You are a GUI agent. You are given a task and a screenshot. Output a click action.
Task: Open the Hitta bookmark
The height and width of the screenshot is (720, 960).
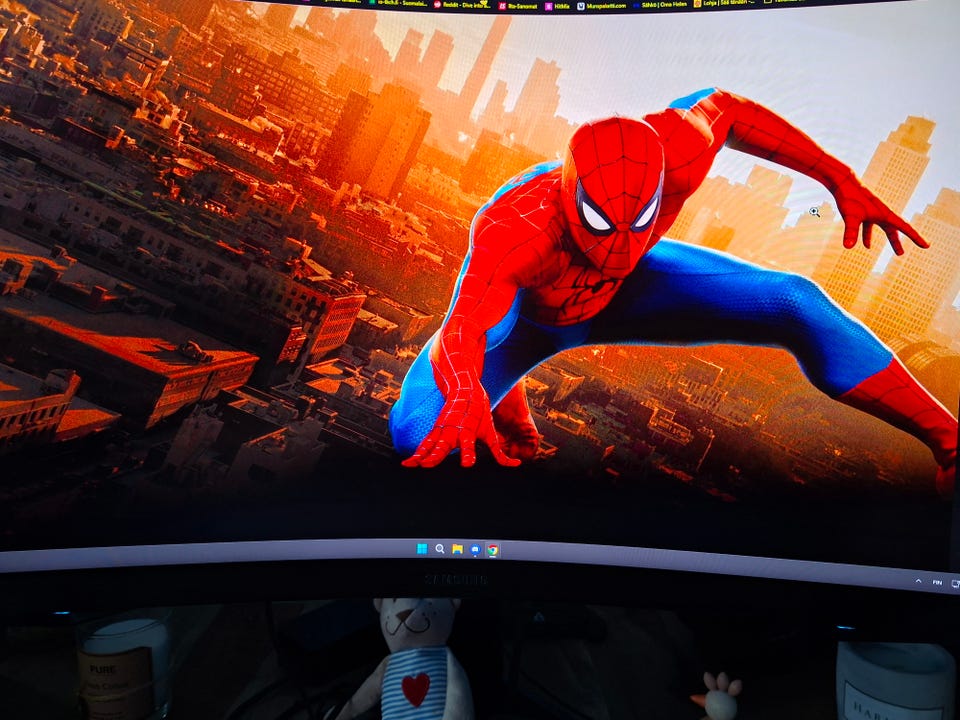click(x=557, y=6)
